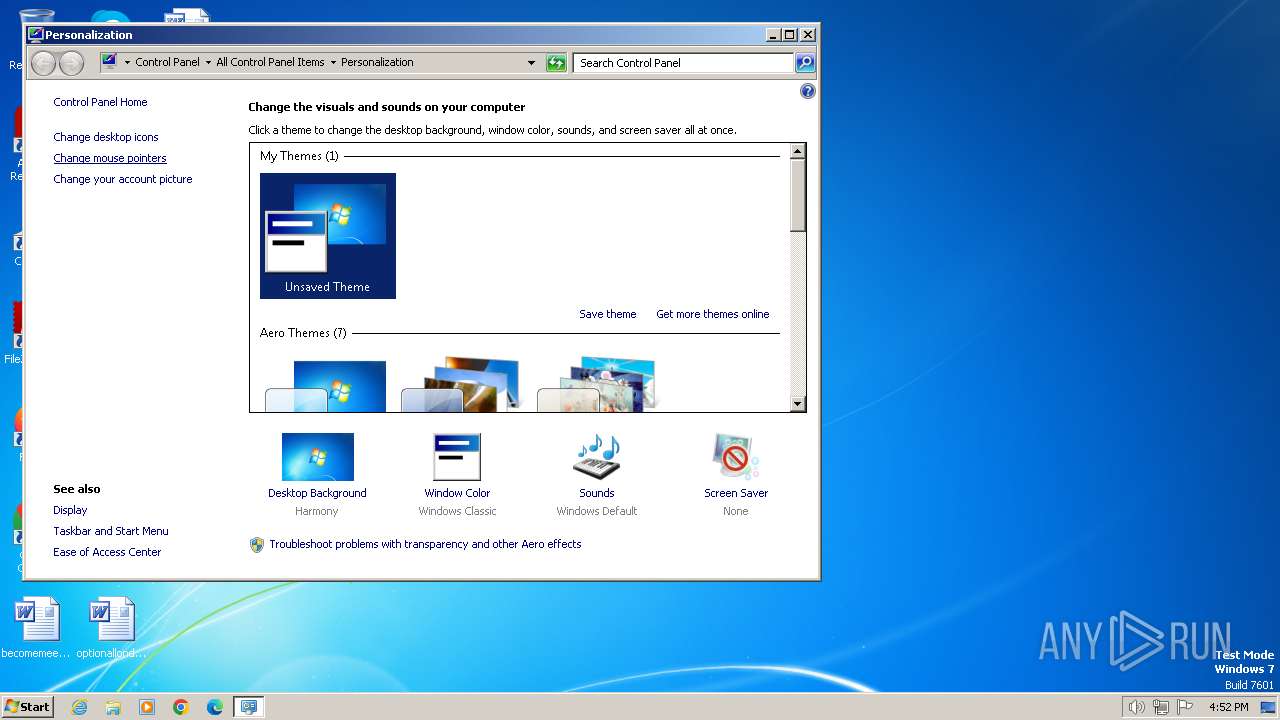The image size is (1280, 720).
Task: Select becomemee Word document on desktop
Action: (37, 628)
